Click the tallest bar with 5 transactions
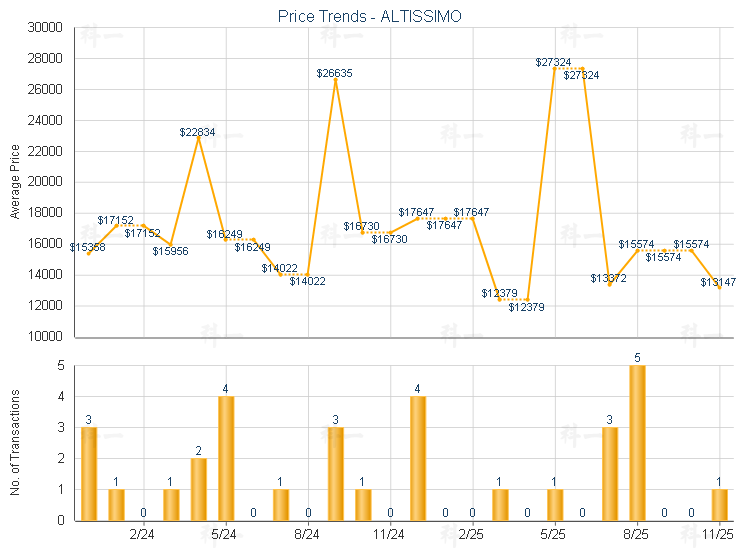The width and height of the screenshot is (740, 550). [637, 443]
